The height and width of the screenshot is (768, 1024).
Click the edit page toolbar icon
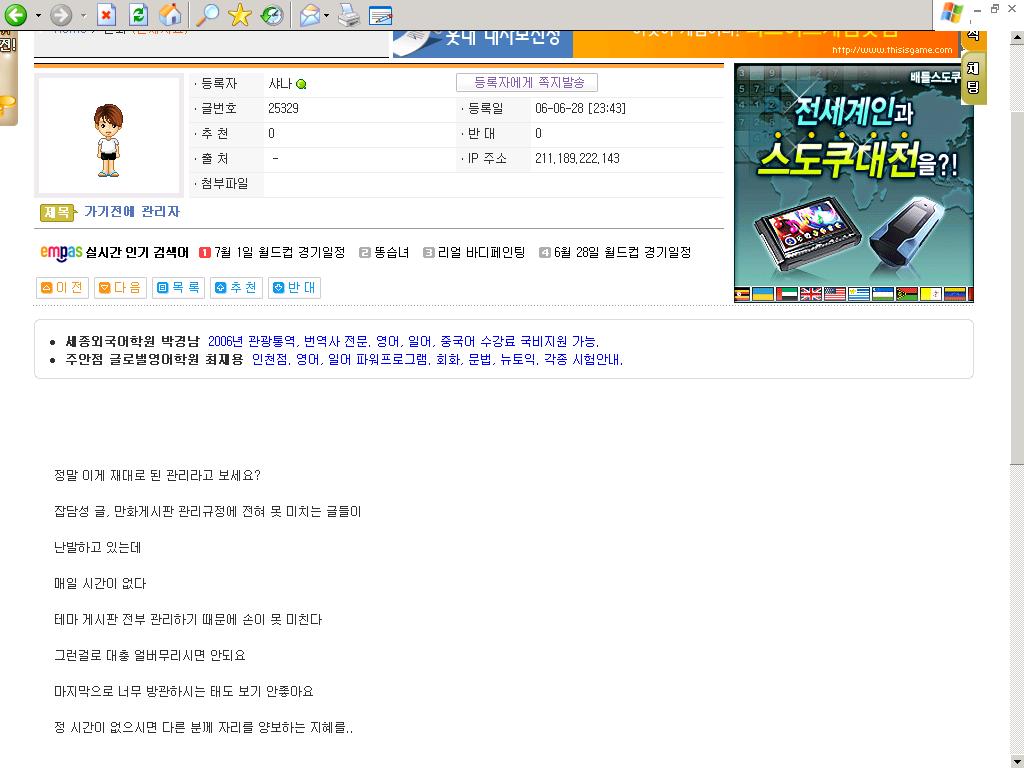click(381, 15)
